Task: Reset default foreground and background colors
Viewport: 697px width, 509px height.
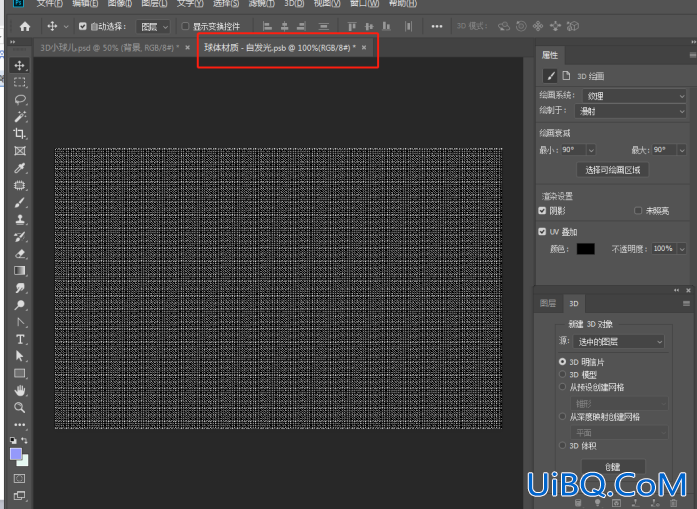Action: pyautogui.click(x=13, y=440)
